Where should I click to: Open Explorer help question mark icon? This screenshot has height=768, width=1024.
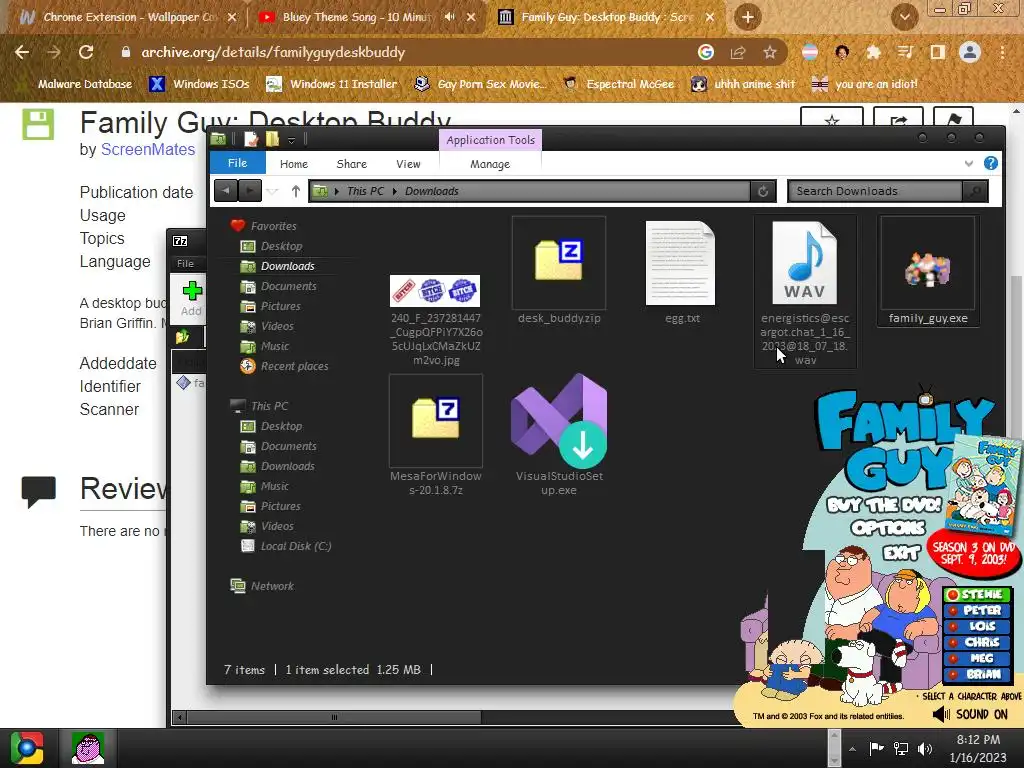991,163
